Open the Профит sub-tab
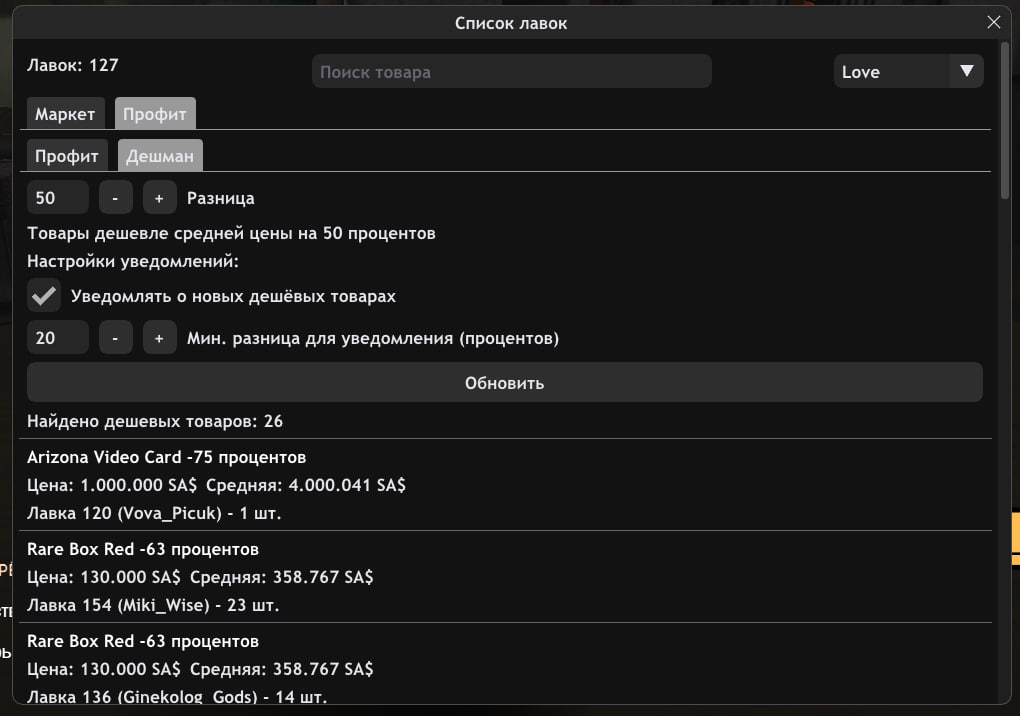This screenshot has height=716, width=1020. tap(67, 156)
